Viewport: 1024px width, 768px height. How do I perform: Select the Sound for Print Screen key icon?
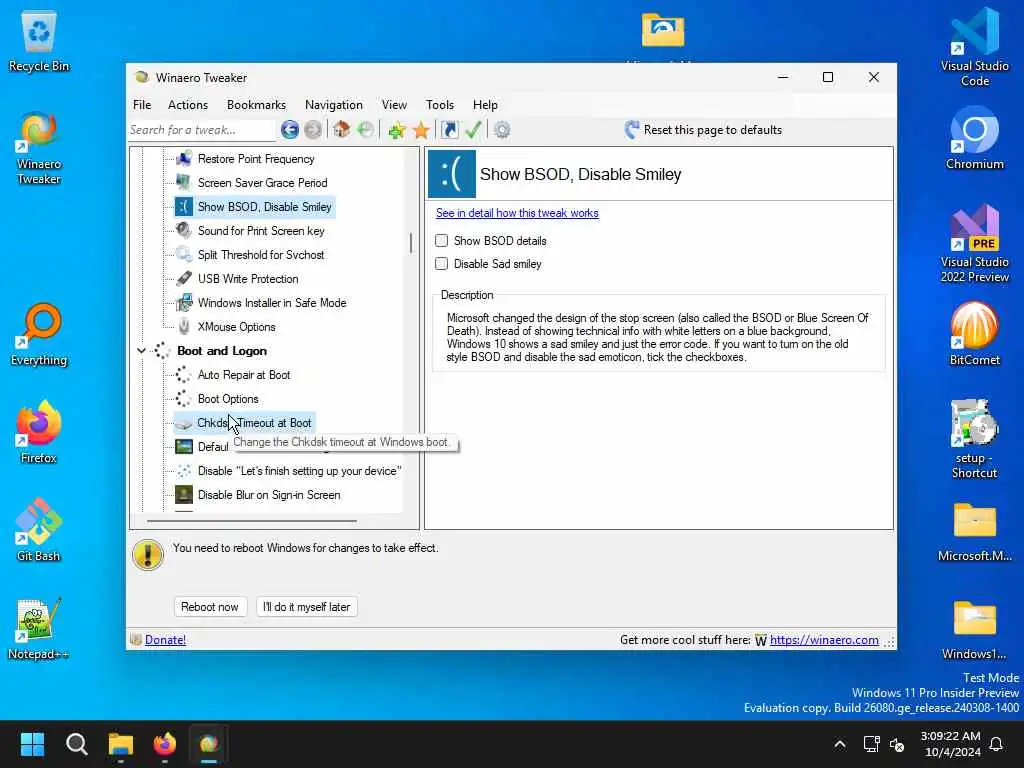(184, 231)
